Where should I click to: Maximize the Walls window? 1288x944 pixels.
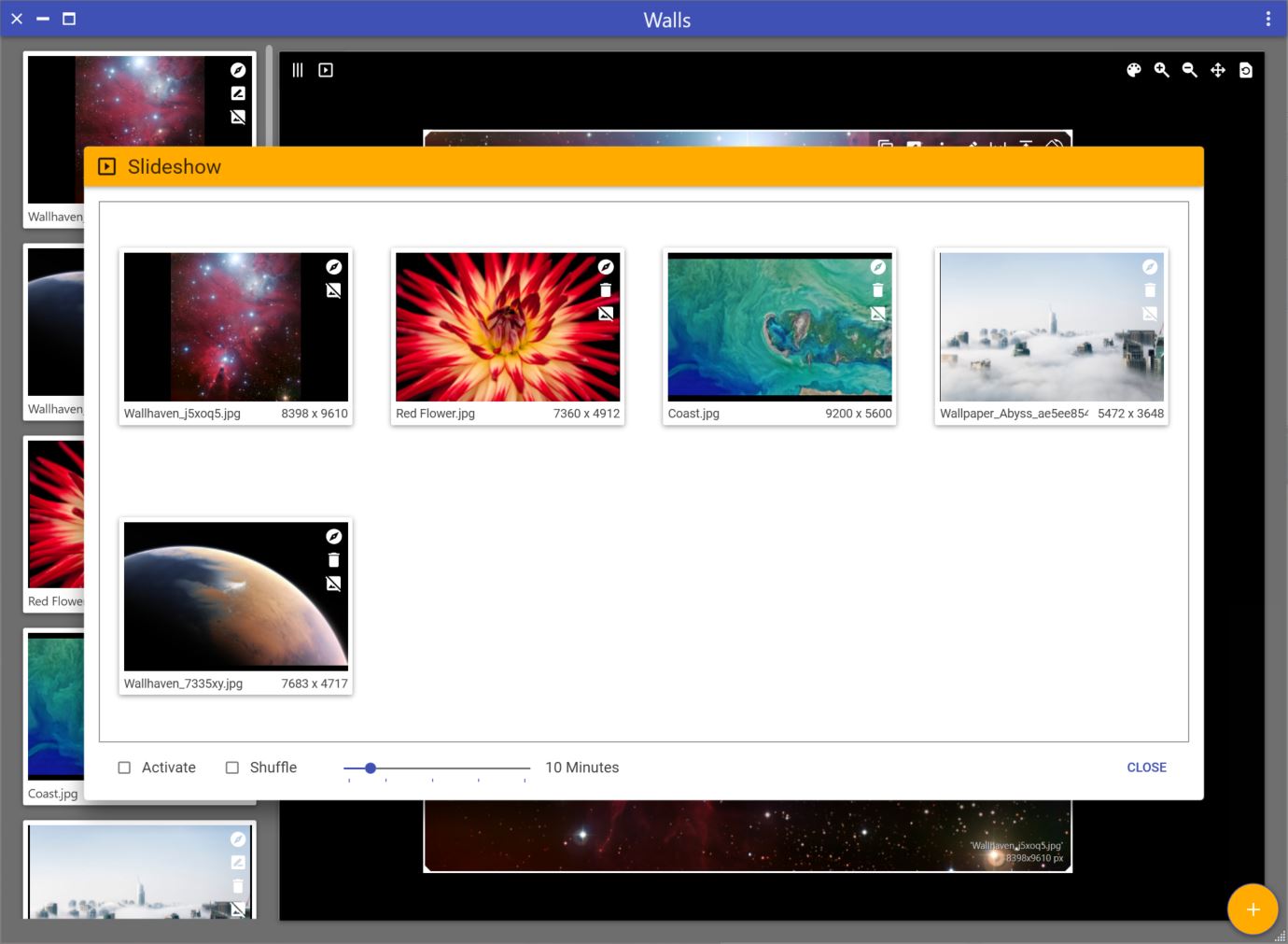69,19
